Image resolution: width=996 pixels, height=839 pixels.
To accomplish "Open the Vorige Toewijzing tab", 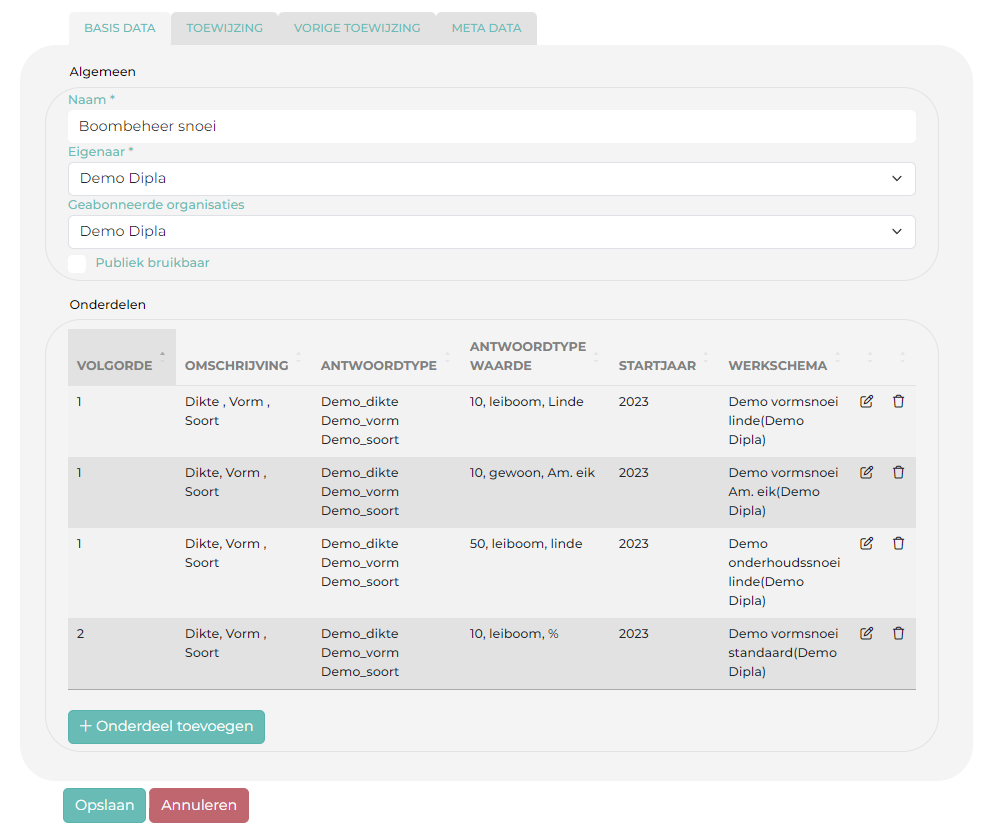I will [x=357, y=28].
